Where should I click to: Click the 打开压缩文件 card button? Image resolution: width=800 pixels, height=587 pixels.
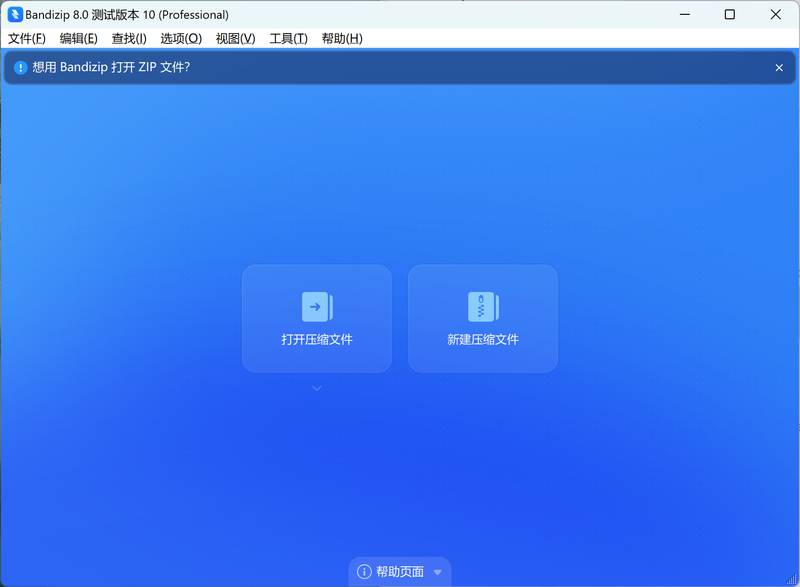coord(317,319)
